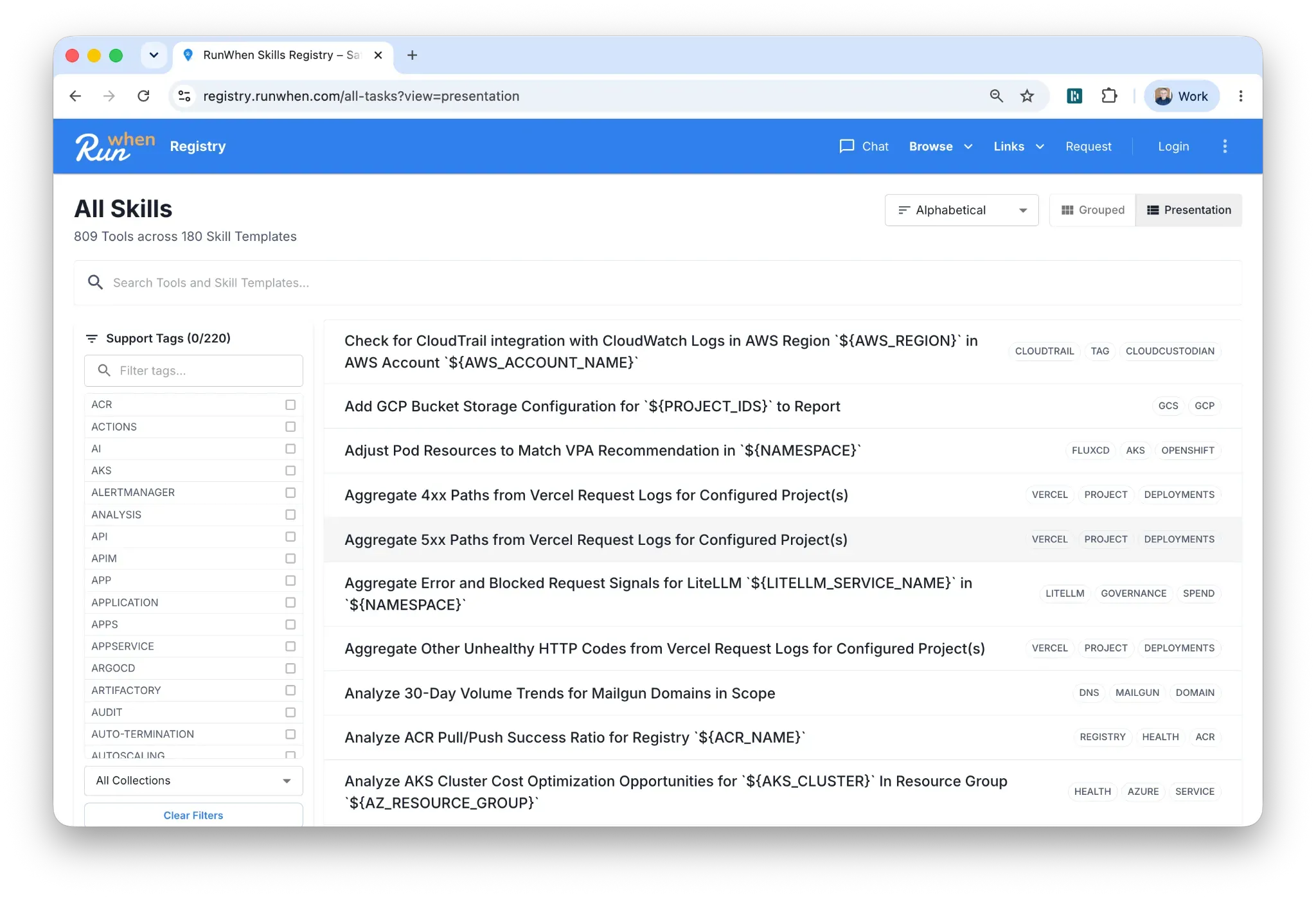
Task: Click the FLUXCD tag chip
Action: 1090,450
